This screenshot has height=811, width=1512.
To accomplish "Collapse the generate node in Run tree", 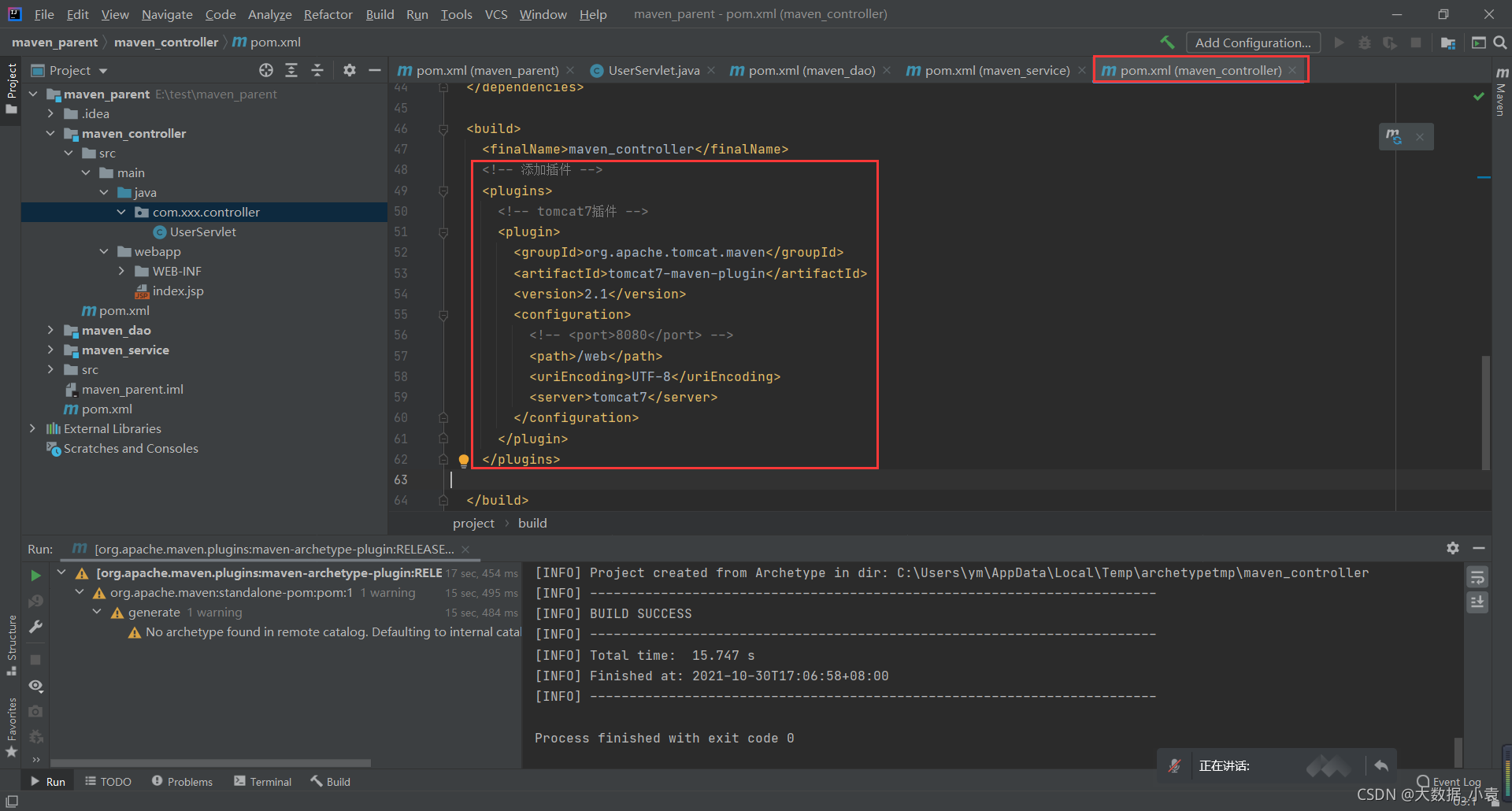I will [97, 612].
